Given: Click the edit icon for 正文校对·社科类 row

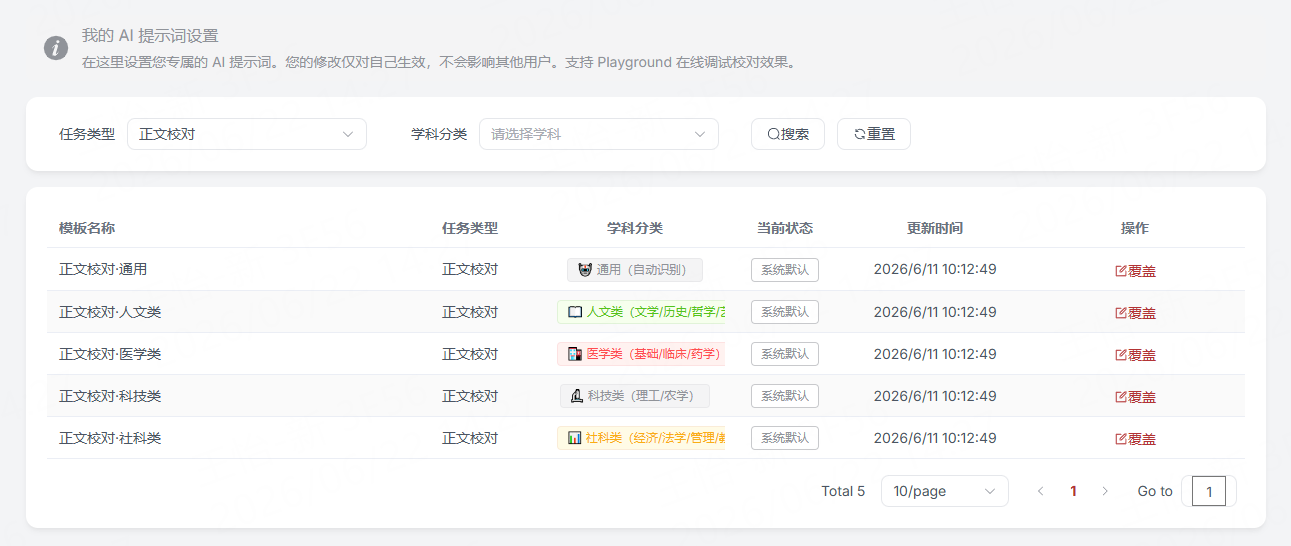Looking at the screenshot, I should pyautogui.click(x=1121, y=439).
